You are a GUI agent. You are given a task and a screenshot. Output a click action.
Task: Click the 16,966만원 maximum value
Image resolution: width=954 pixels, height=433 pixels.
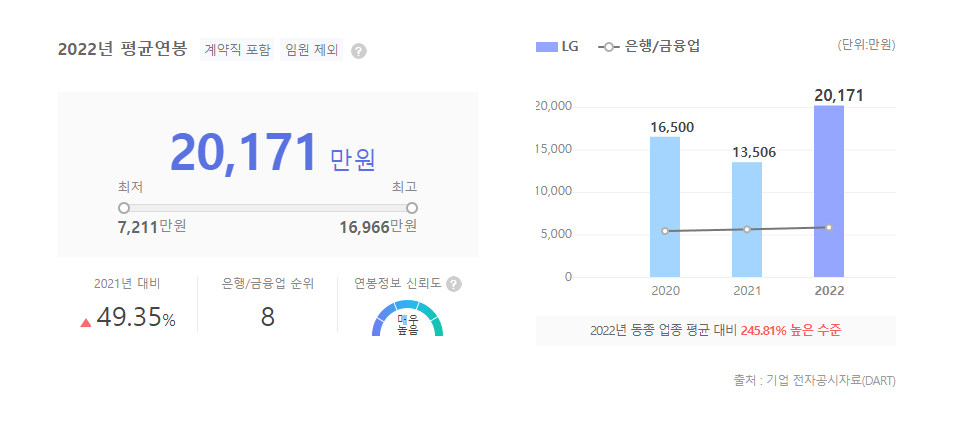[378, 227]
